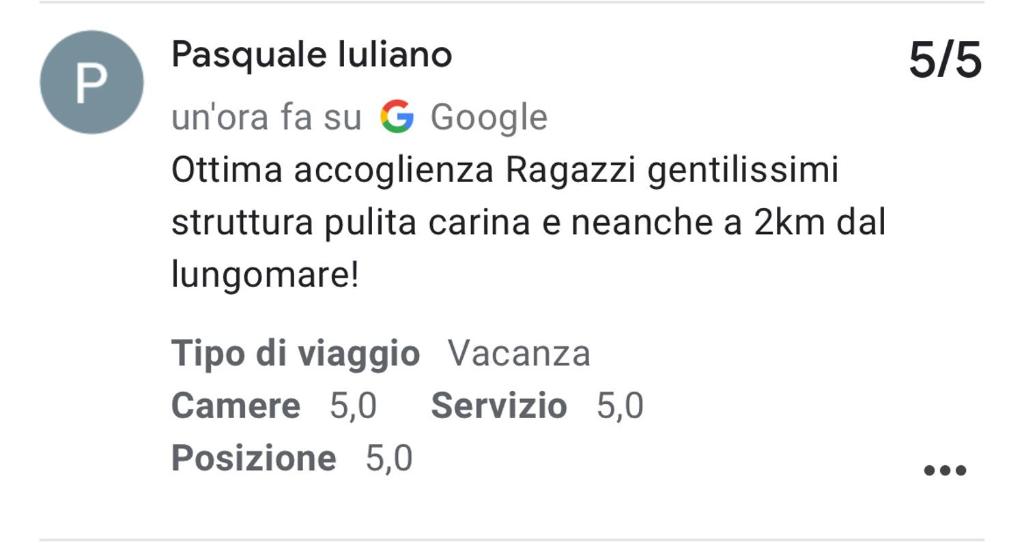Click the Posizione rating label
The width and height of the screenshot is (1024, 543).
click(253, 458)
